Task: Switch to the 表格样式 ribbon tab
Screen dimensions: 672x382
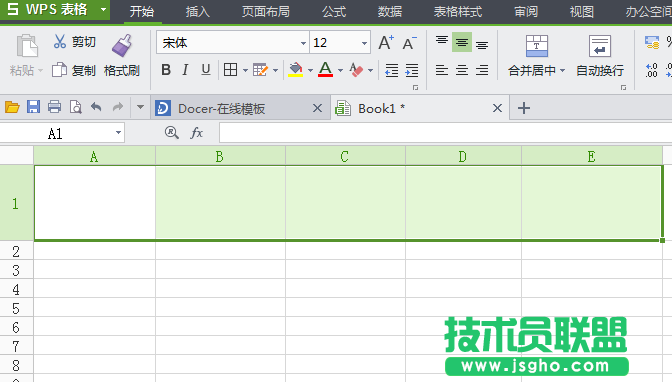Action: coord(458,12)
